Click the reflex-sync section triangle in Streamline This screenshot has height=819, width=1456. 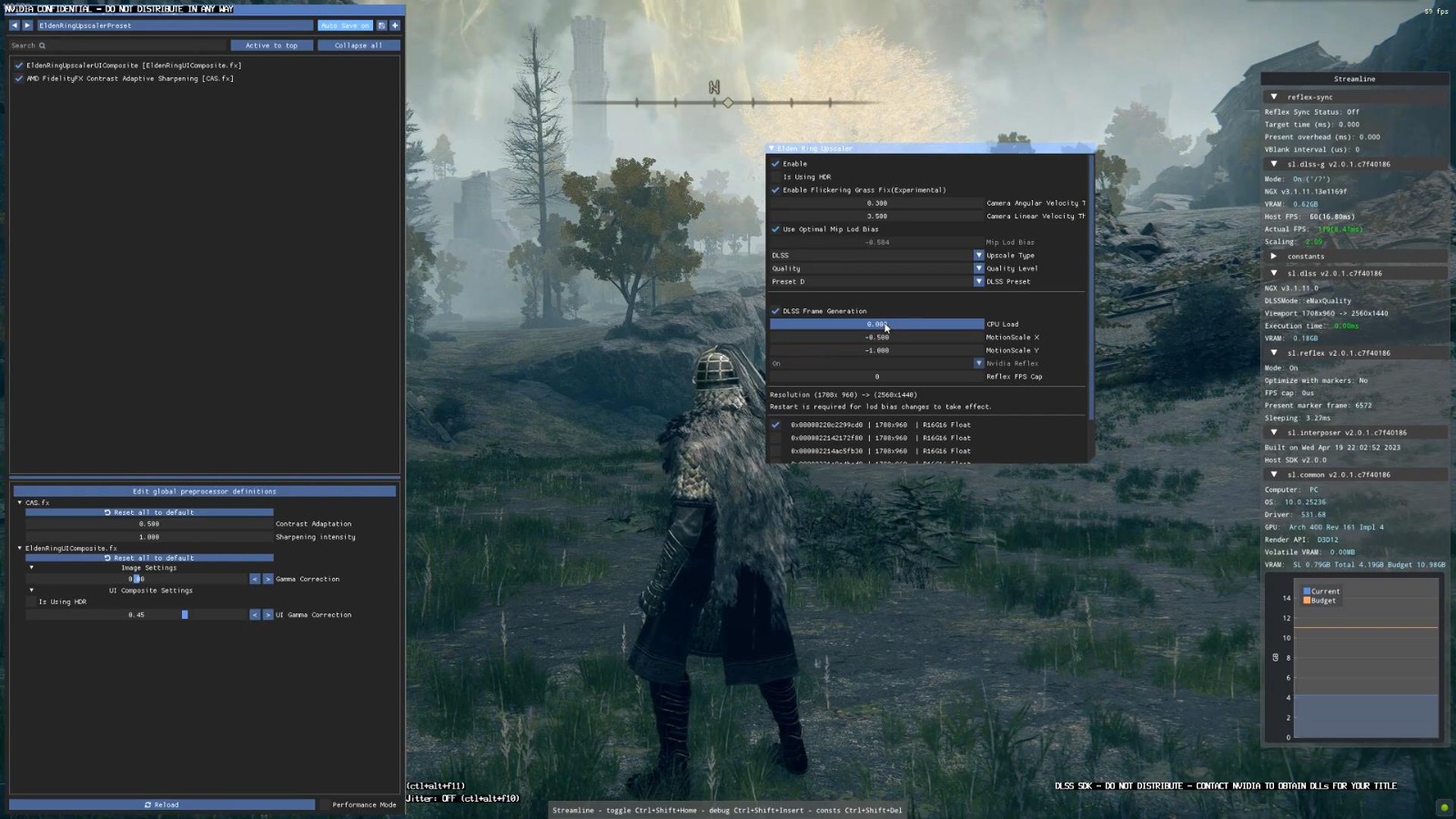click(x=1274, y=96)
